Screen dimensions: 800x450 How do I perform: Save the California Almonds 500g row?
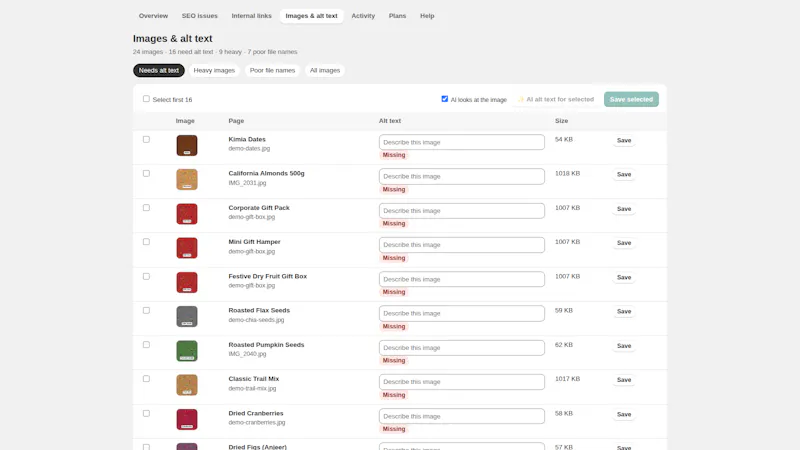(624, 174)
